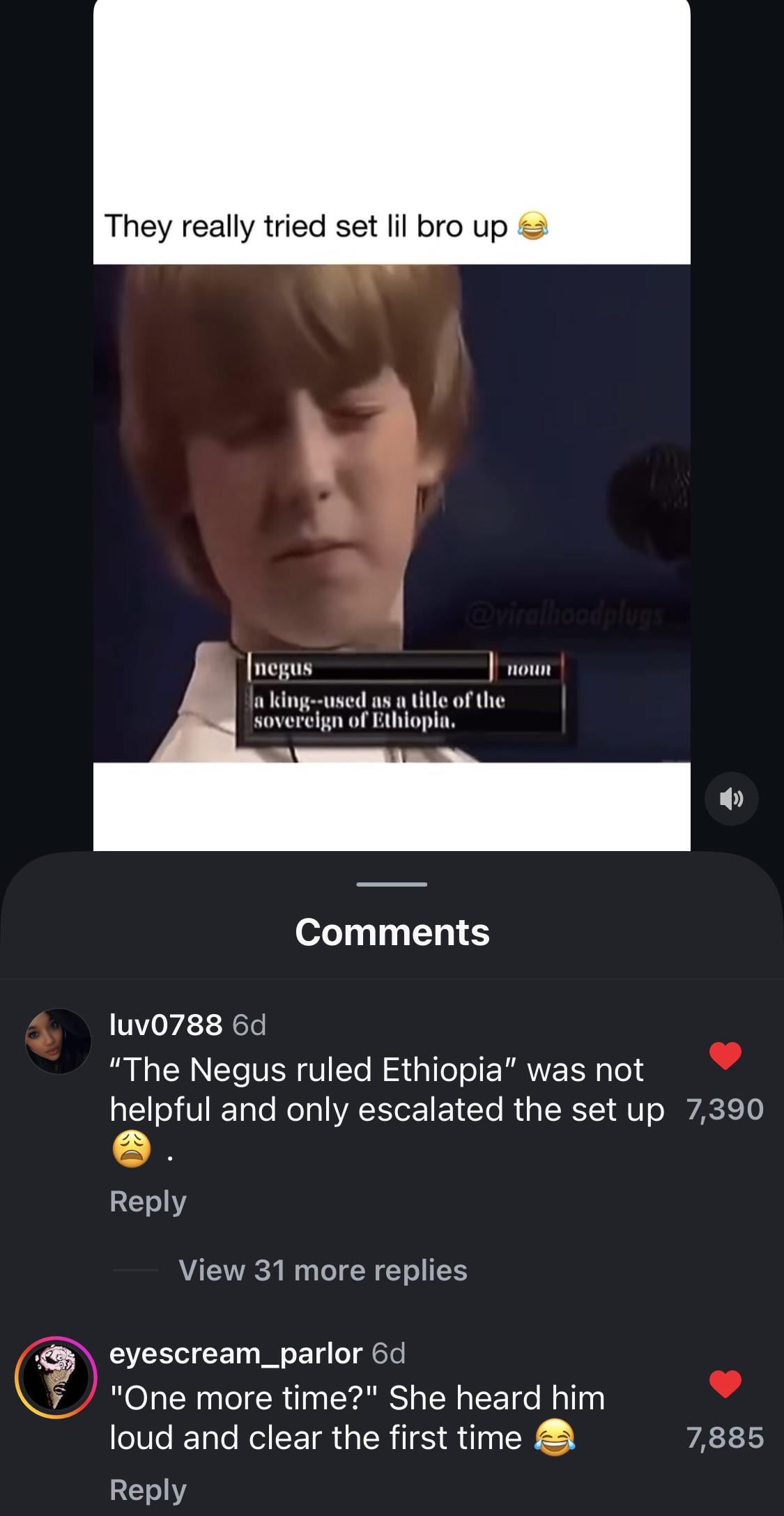The height and width of the screenshot is (1516, 784).
Task: Tap the laughing emoji in the video caption
Action: [x=533, y=226]
